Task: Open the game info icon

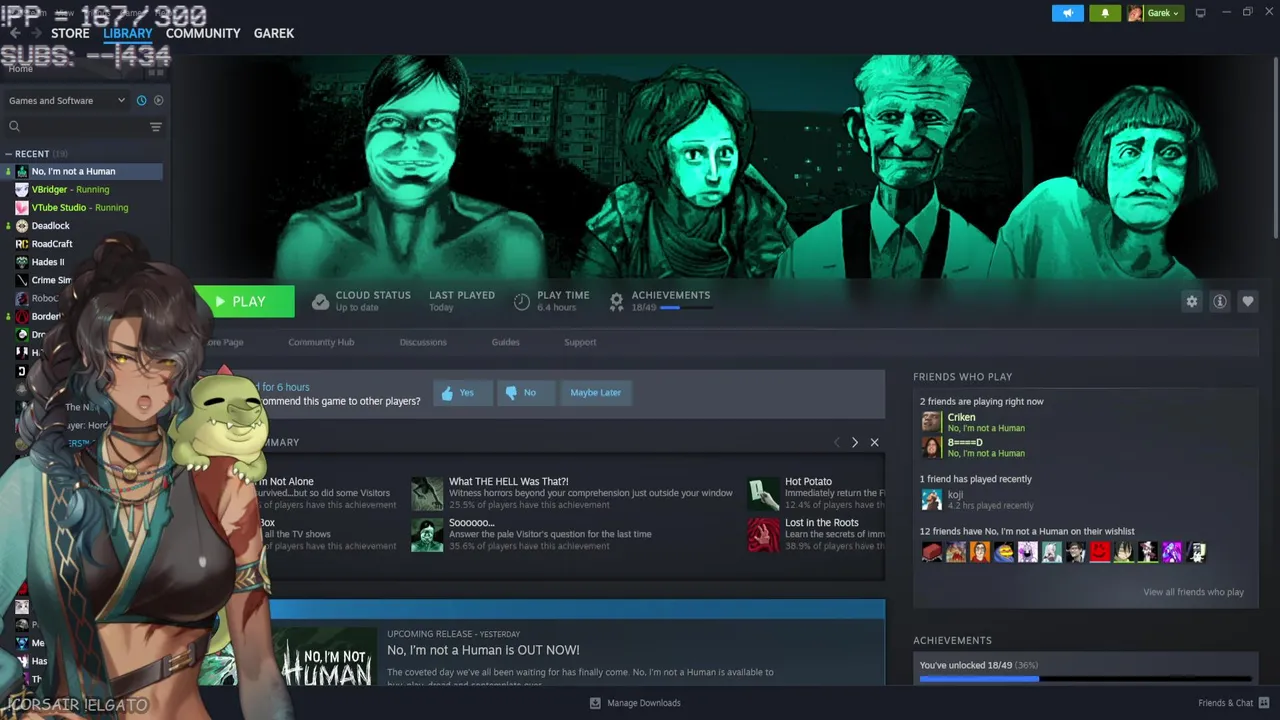Action: click(x=1219, y=301)
